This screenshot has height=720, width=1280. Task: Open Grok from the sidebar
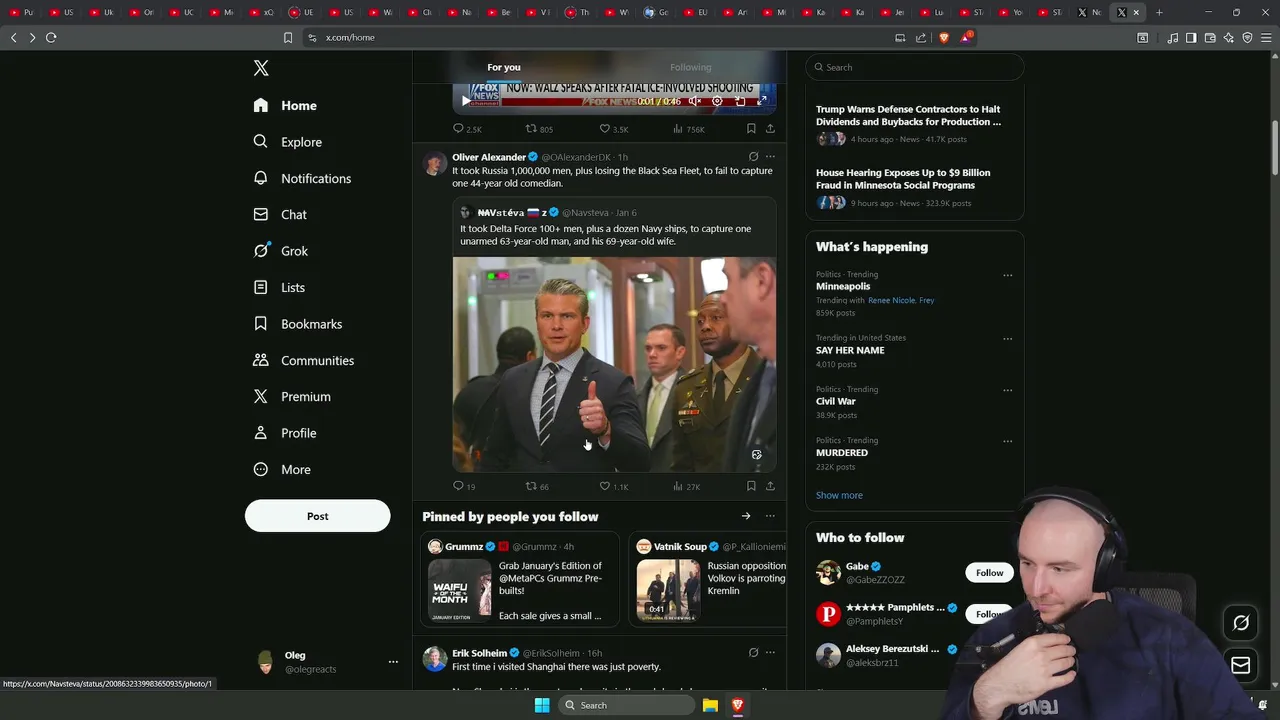coord(281,251)
